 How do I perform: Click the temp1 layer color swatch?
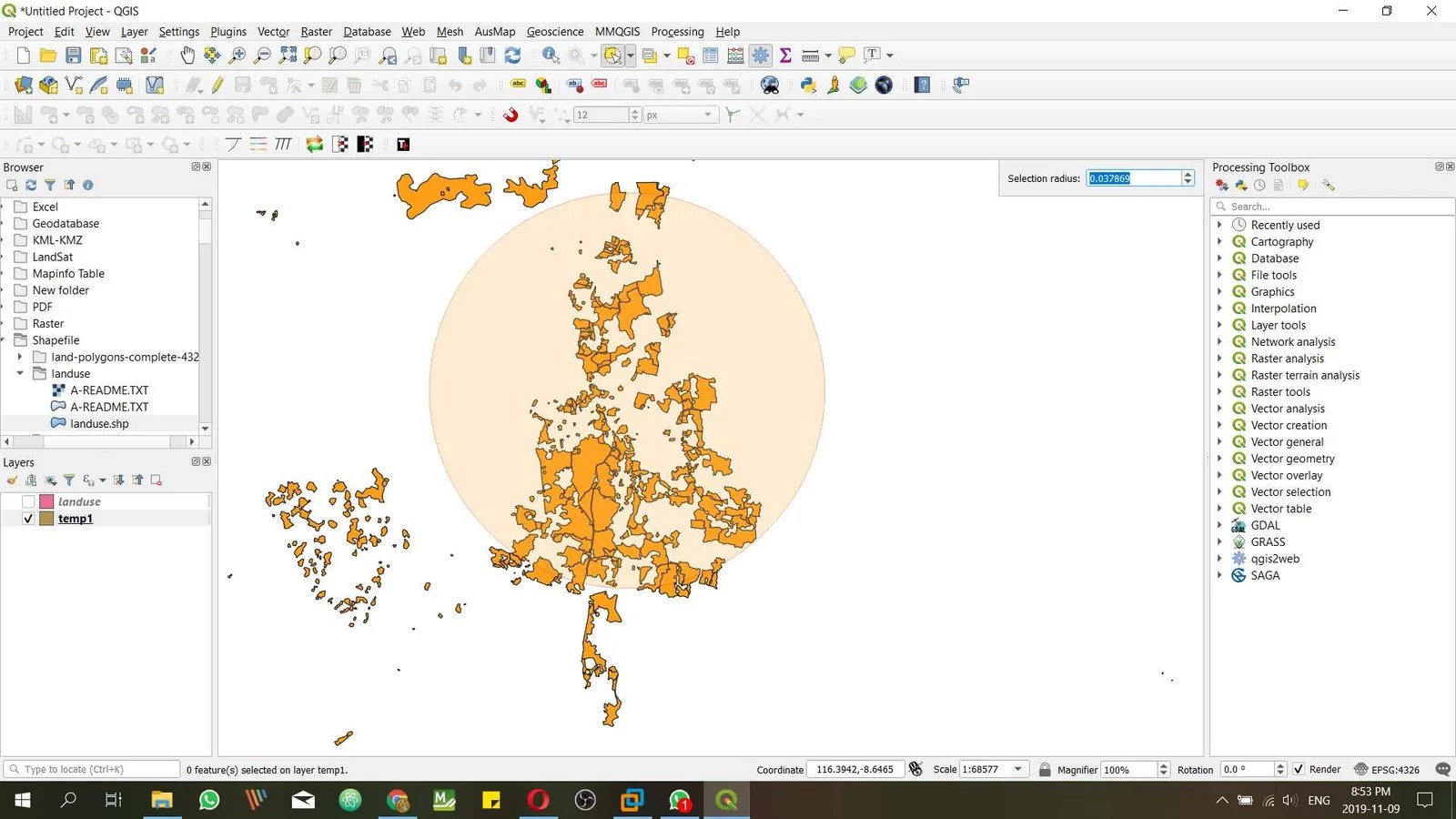pyautogui.click(x=46, y=519)
